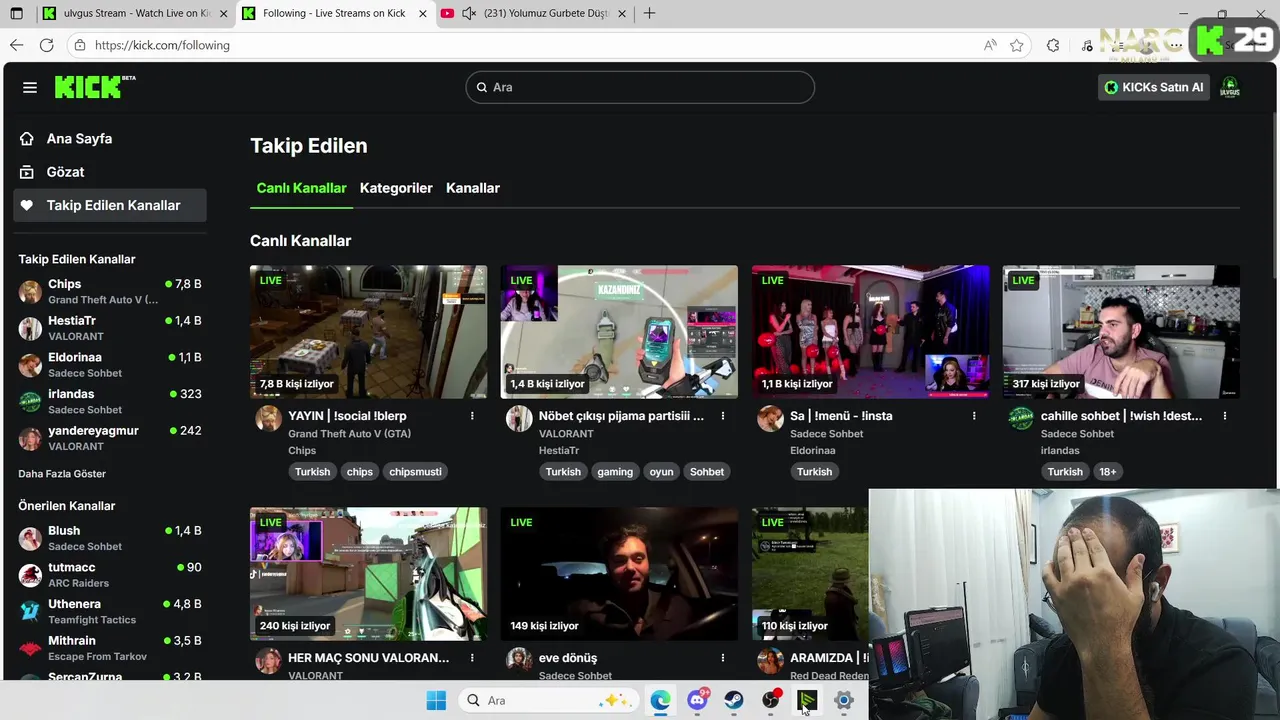Click tutmacc avatar in recommended channels
The height and width of the screenshot is (720, 1280).
(31, 575)
